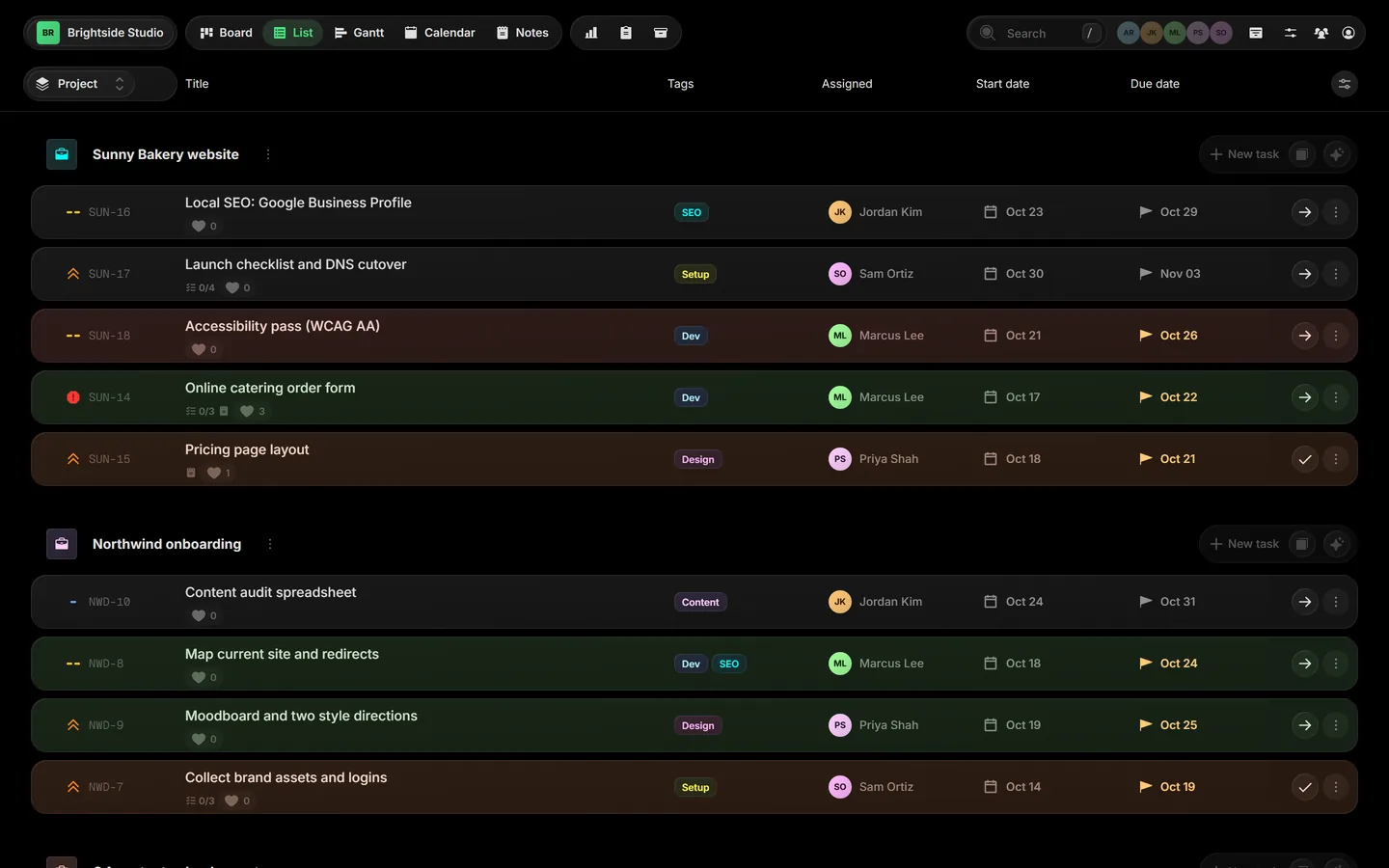
Task: Open the Notes tab
Action: coord(522,33)
